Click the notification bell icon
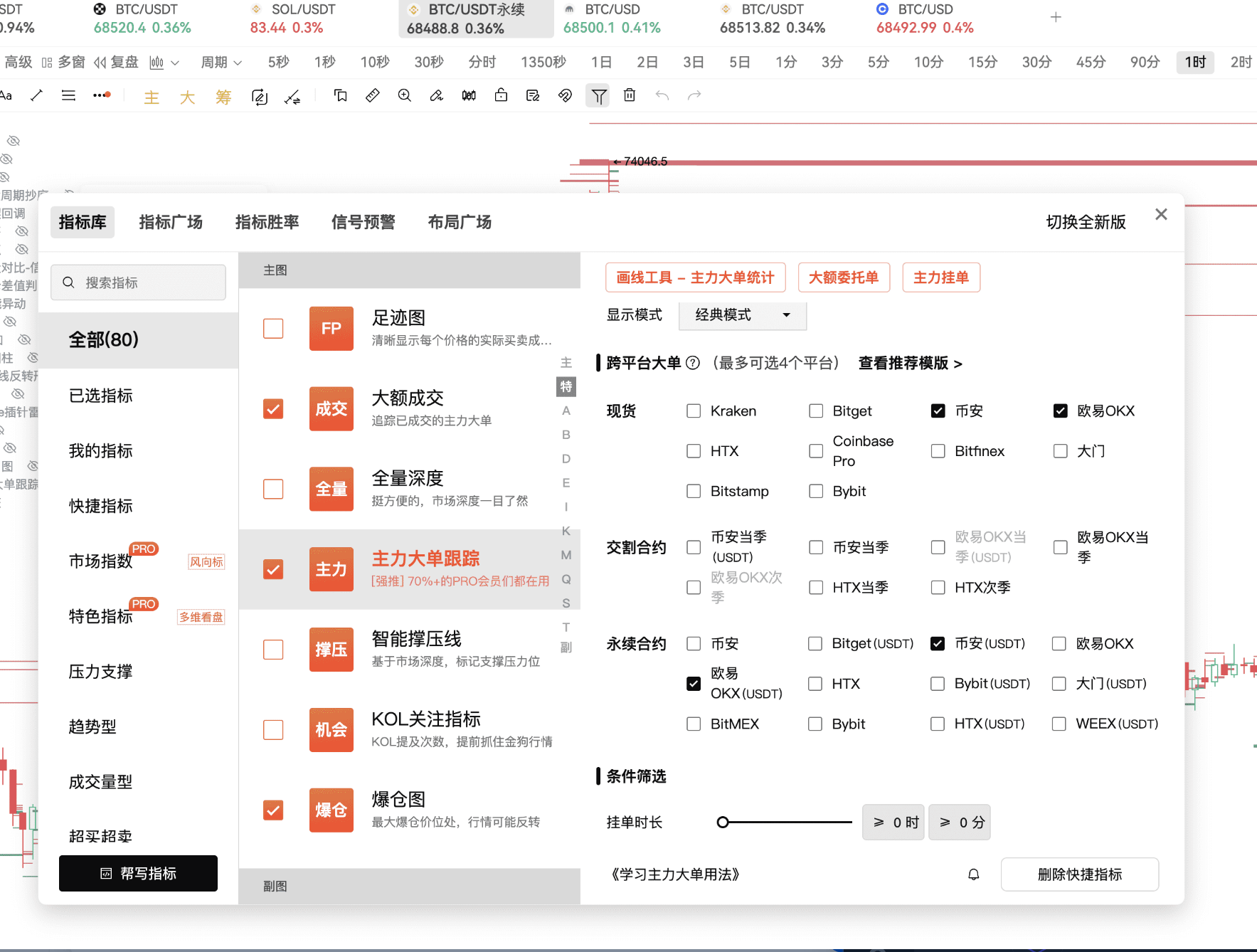This screenshot has height=952, width=1257. pos(973,874)
